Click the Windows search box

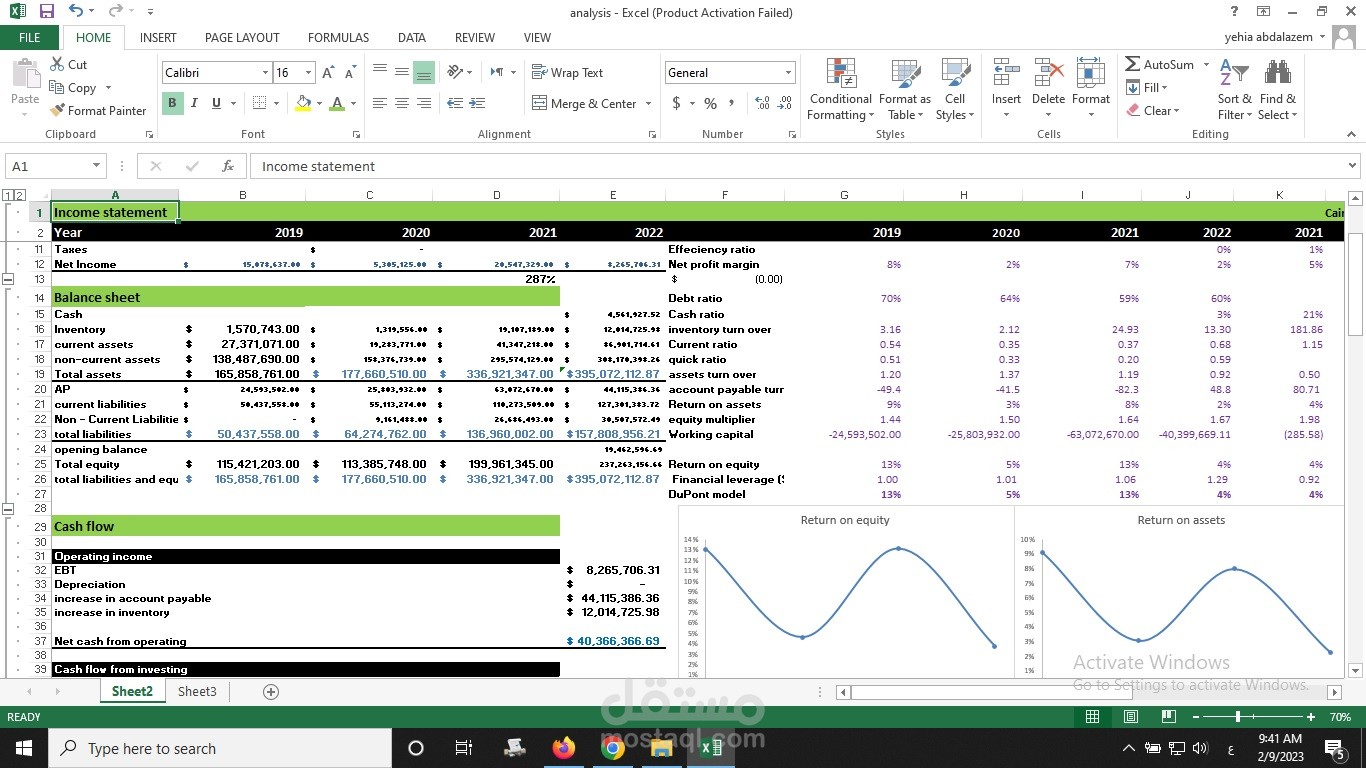point(220,748)
